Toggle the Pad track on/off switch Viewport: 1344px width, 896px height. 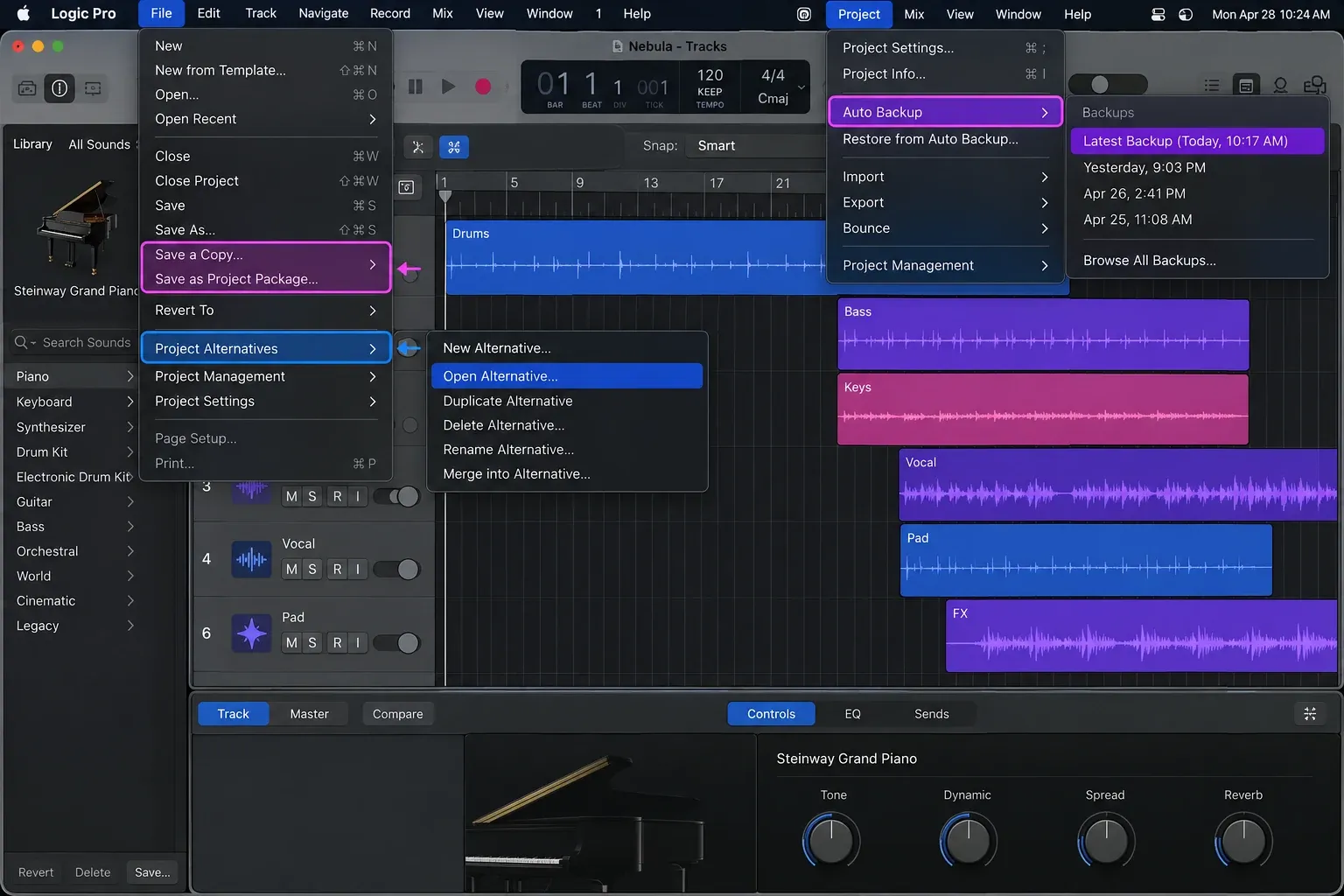click(397, 643)
